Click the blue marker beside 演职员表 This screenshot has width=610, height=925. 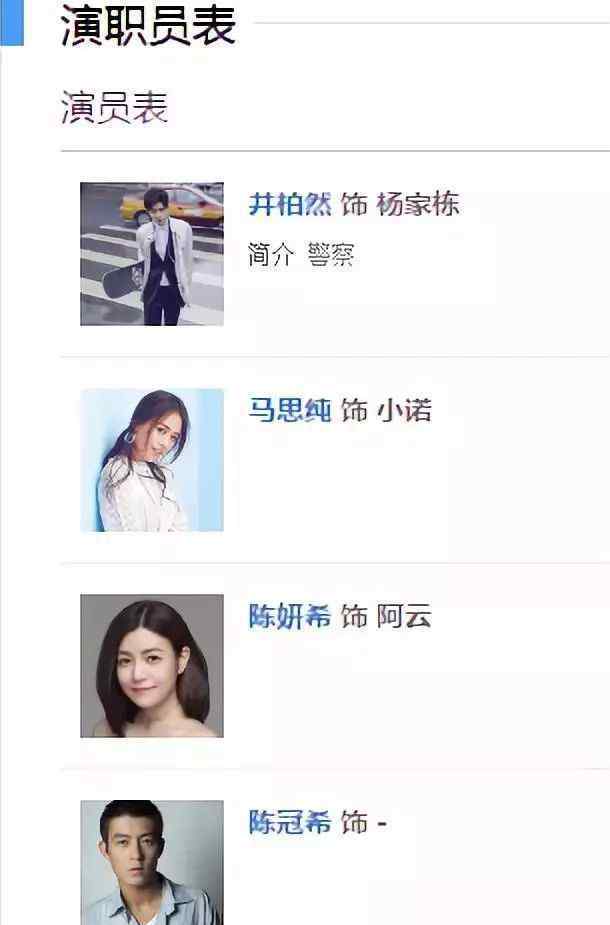coord(12,23)
